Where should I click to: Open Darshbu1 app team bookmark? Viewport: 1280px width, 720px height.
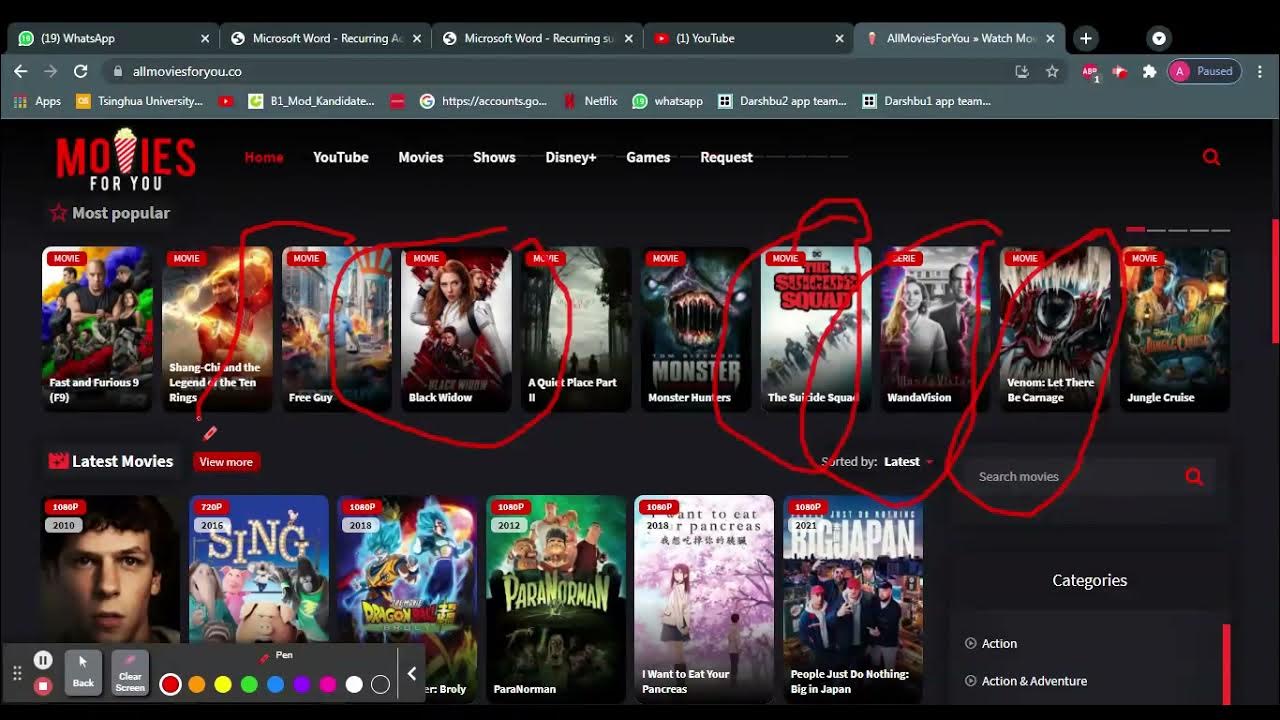pyautogui.click(x=926, y=101)
